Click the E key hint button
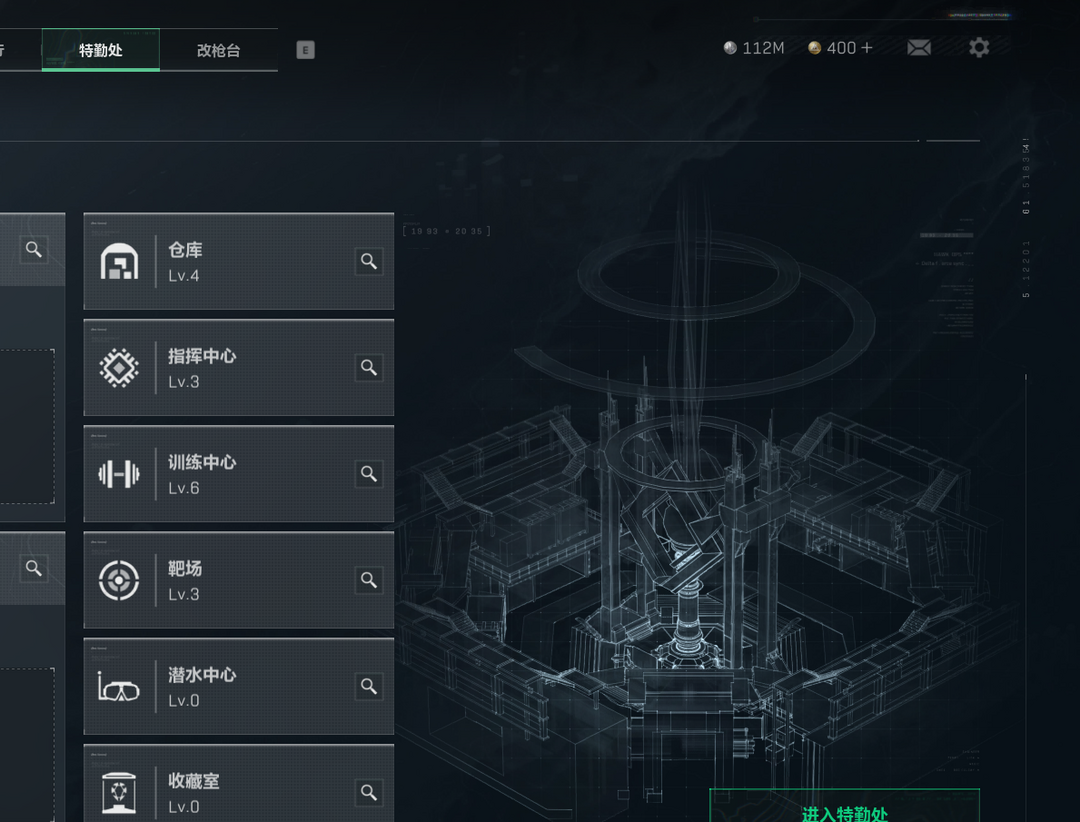Screen dimensions: 1080x822 pyautogui.click(x=305, y=50)
